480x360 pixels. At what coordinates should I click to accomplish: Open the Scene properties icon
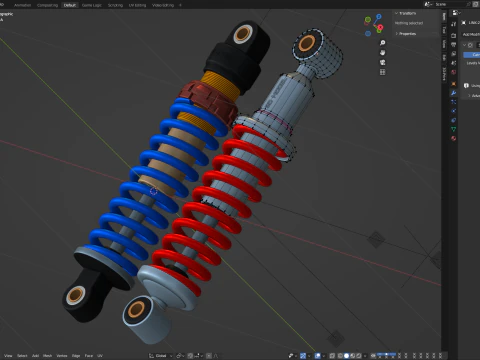coord(453,63)
